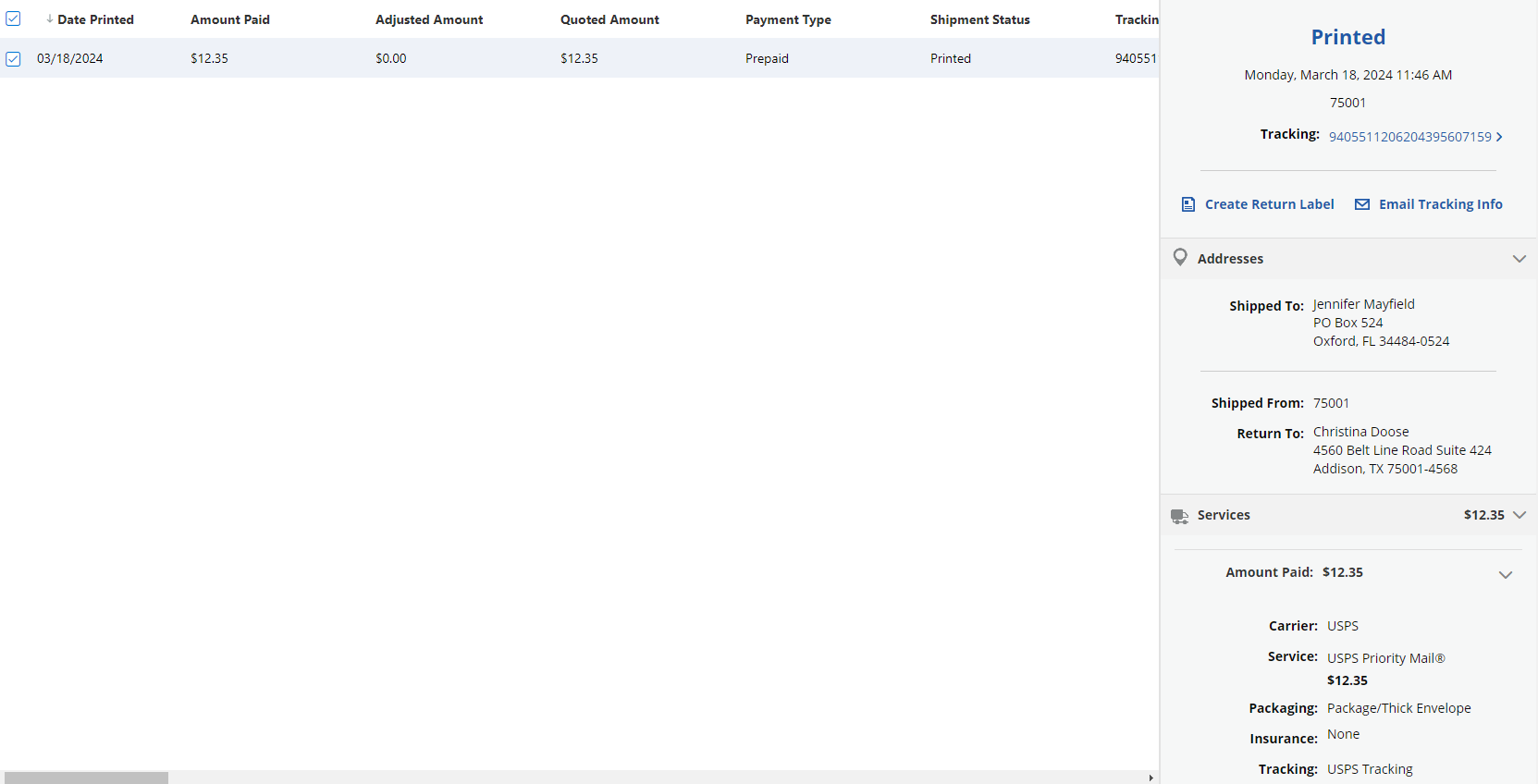This screenshot has height=784, width=1538.
Task: Click the USPS carrier value
Action: click(1342, 626)
